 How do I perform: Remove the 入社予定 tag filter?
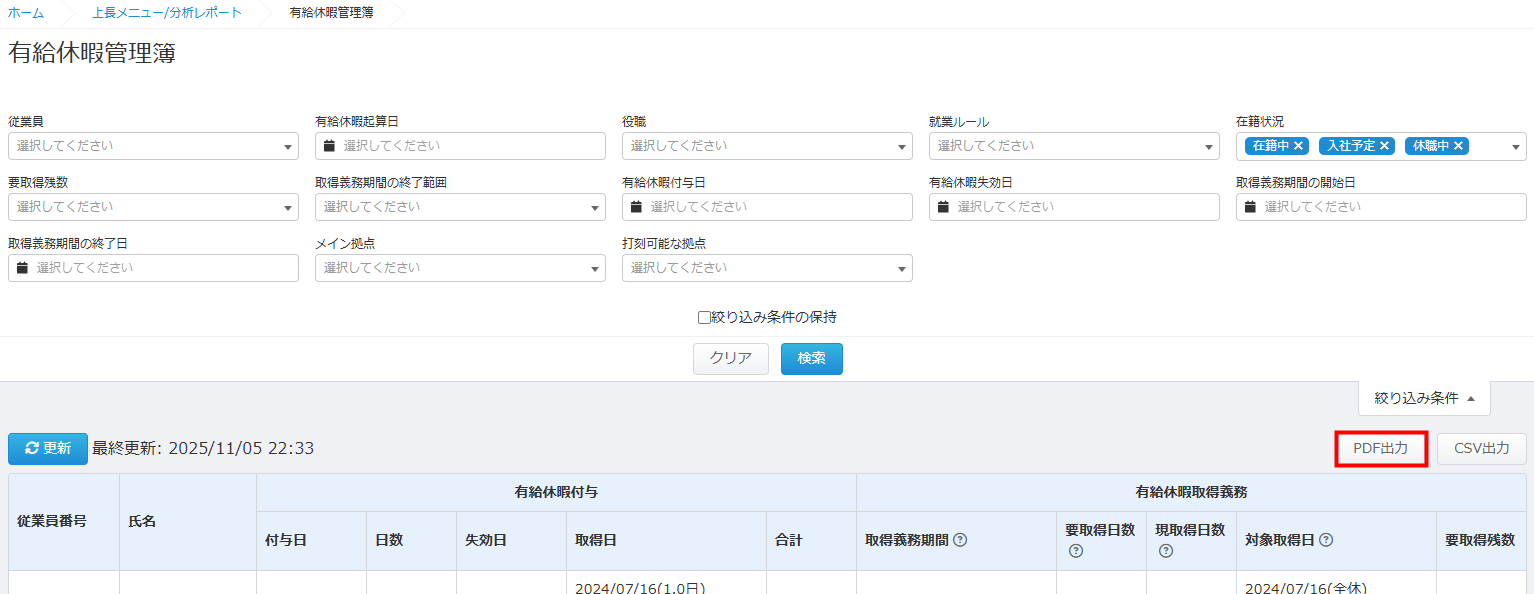[1384, 146]
